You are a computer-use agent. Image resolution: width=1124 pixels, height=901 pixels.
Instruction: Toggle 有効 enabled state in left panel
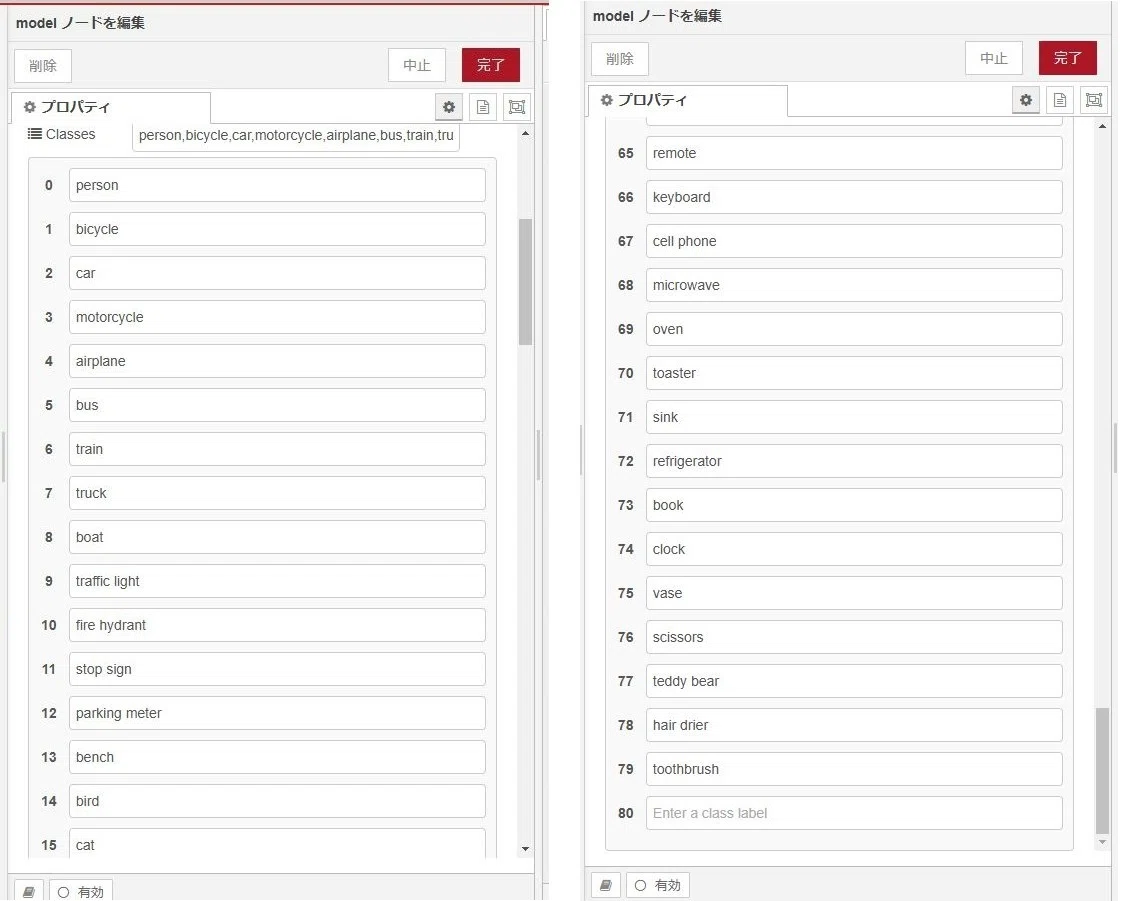point(81,892)
